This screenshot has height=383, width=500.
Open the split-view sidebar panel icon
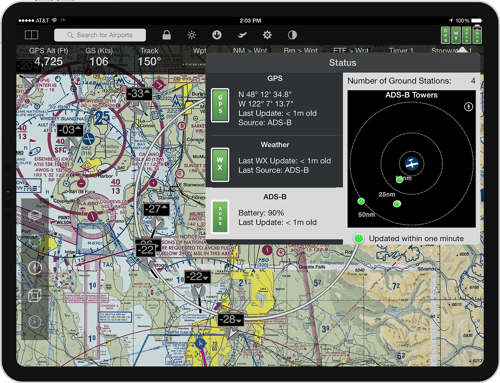coord(31,35)
